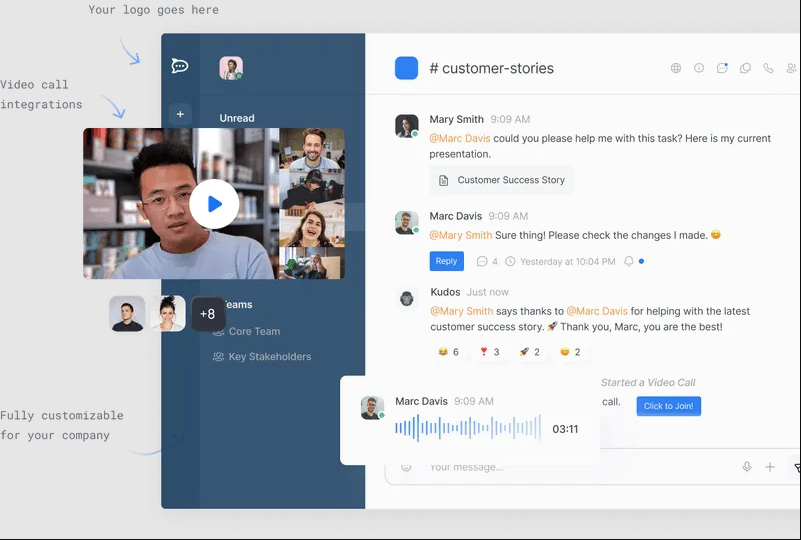Open the user profile avatar in sidebar
The width and height of the screenshot is (801, 540).
pyautogui.click(x=231, y=68)
